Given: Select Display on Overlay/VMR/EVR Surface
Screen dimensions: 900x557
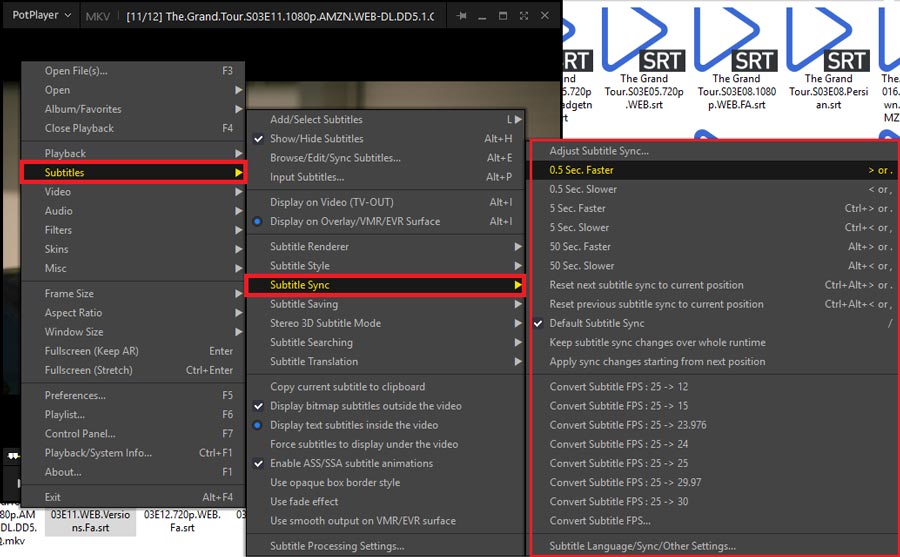Looking at the screenshot, I should (x=386, y=221).
